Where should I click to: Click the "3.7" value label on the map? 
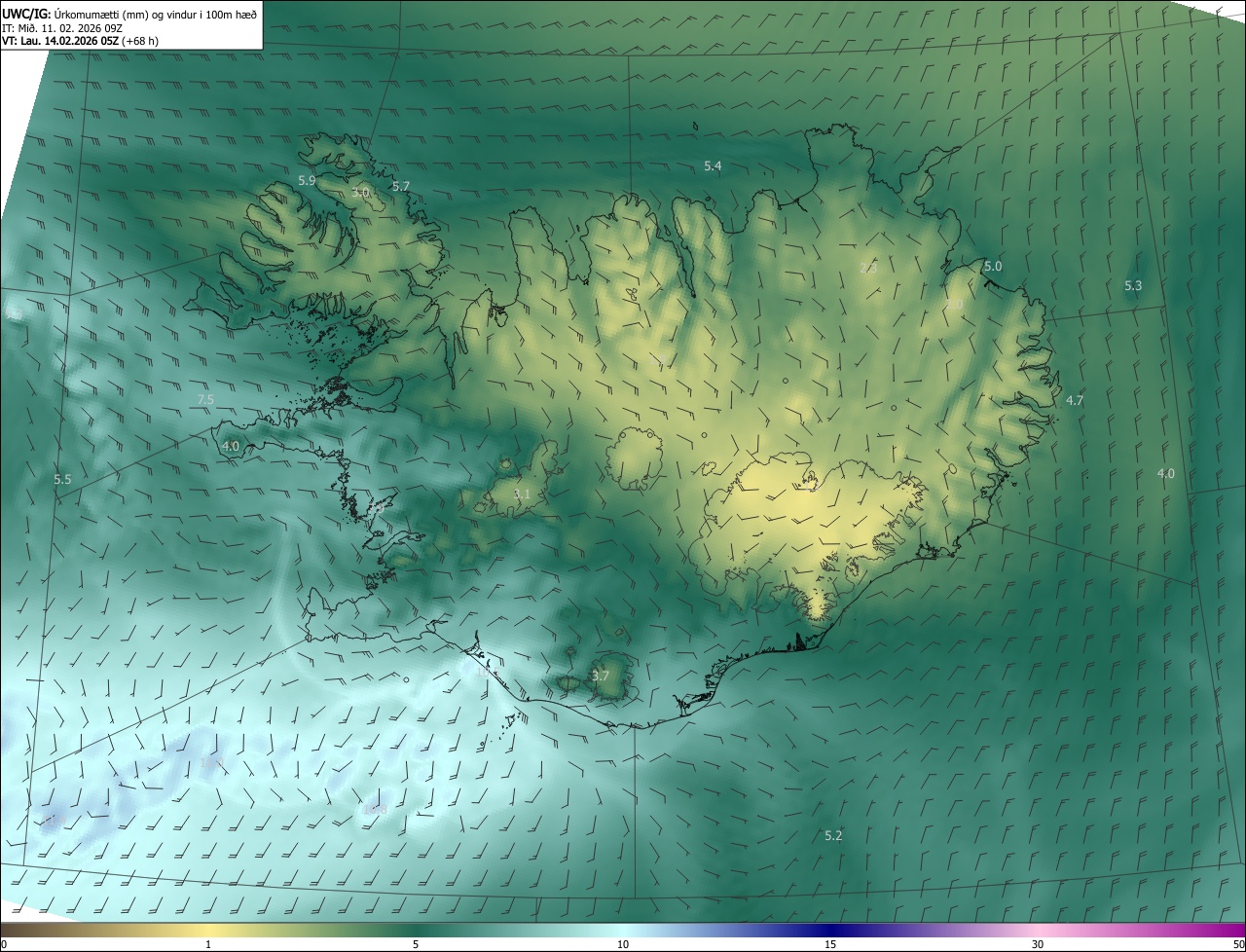(601, 676)
